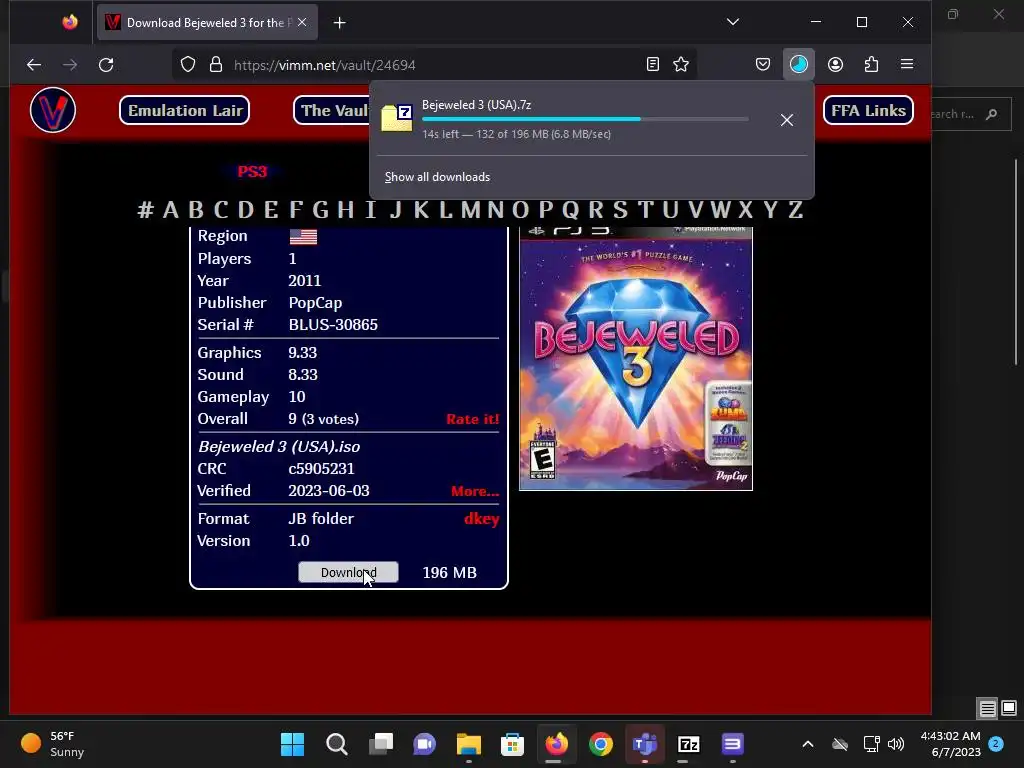Click the Rate it! link

tap(472, 419)
